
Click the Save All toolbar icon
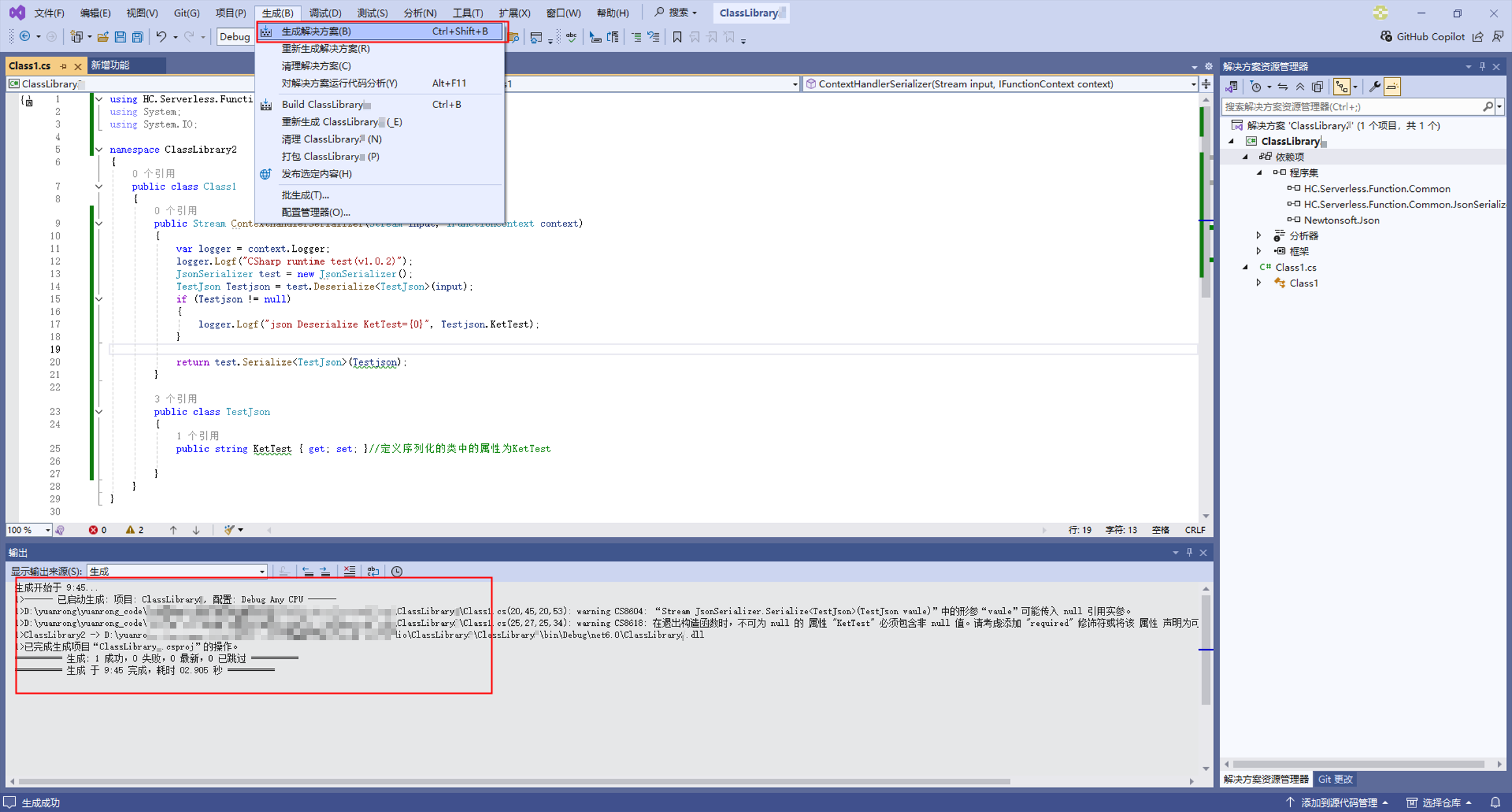(137, 37)
